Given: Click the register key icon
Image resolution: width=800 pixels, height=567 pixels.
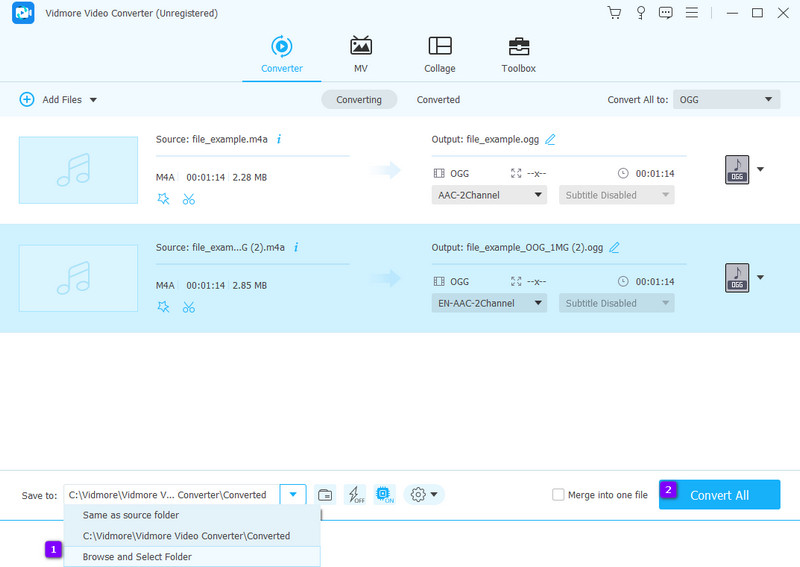Looking at the screenshot, I should click(x=640, y=13).
